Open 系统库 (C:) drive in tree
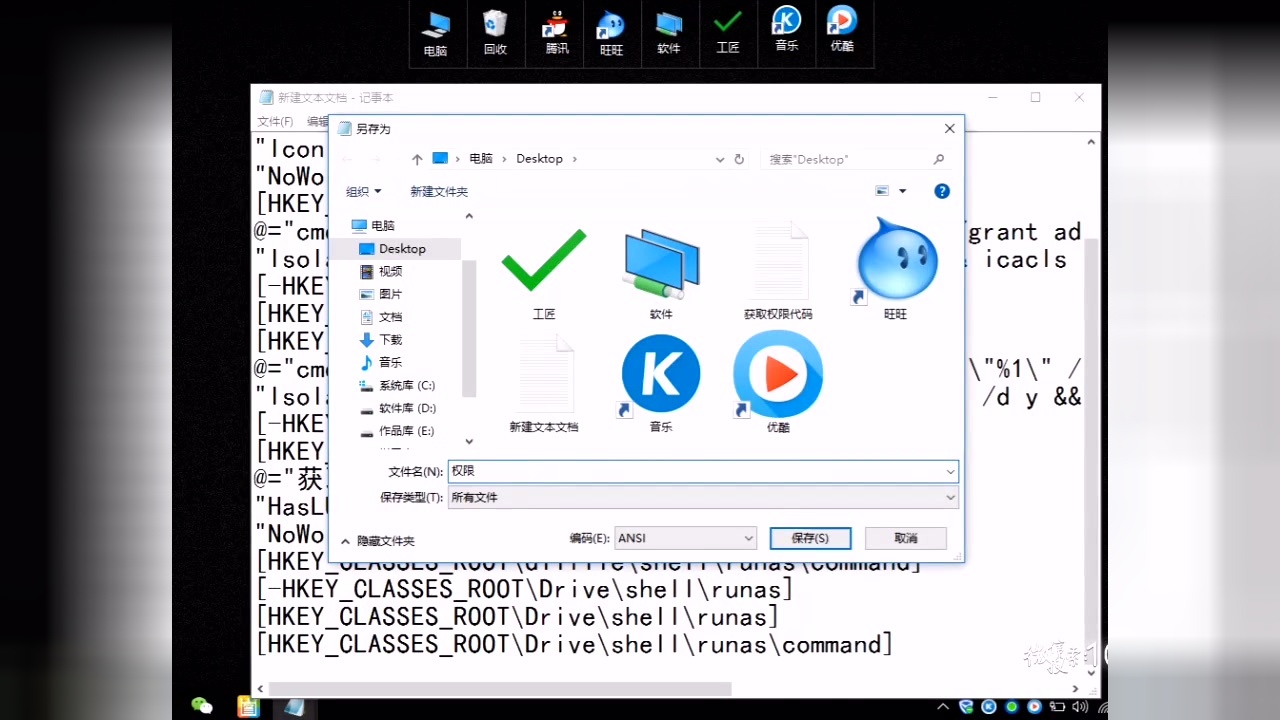Screen dimensions: 1280x720 pyautogui.click(x=397, y=385)
